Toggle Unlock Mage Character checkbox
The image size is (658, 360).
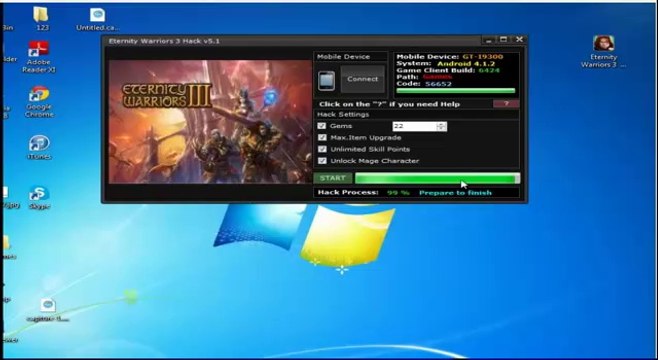[322, 161]
